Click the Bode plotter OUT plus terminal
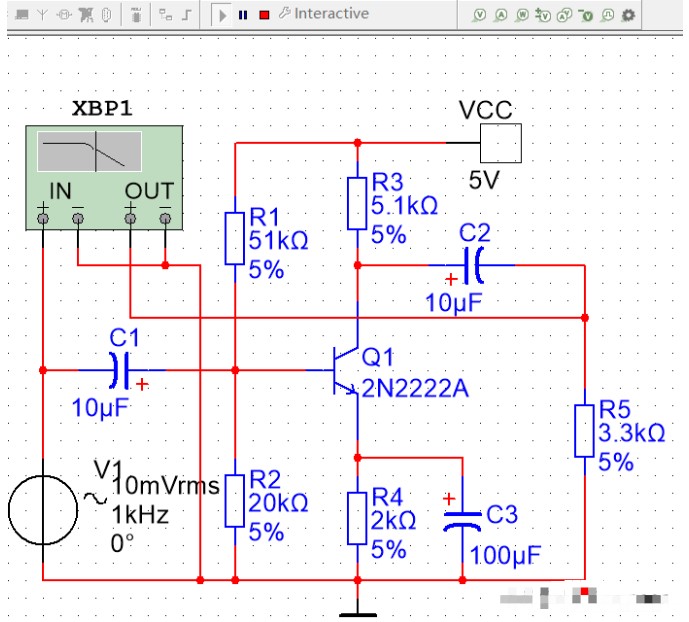This screenshot has height=622, width=689. (x=130, y=218)
